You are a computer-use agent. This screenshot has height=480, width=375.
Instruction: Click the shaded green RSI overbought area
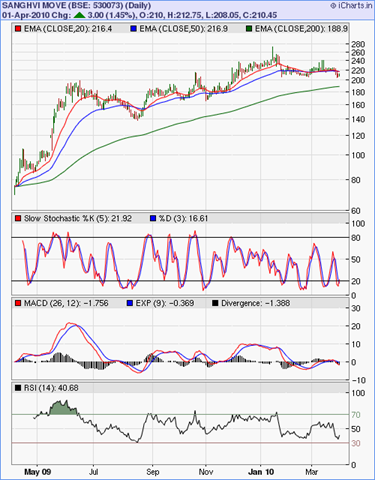pos(63,409)
